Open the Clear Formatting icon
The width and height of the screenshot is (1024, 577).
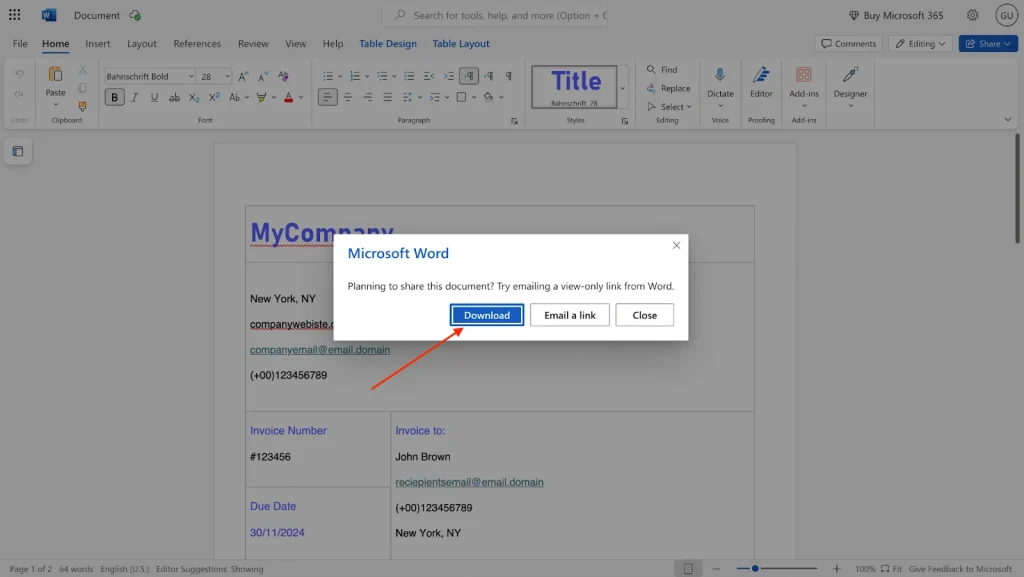(283, 75)
